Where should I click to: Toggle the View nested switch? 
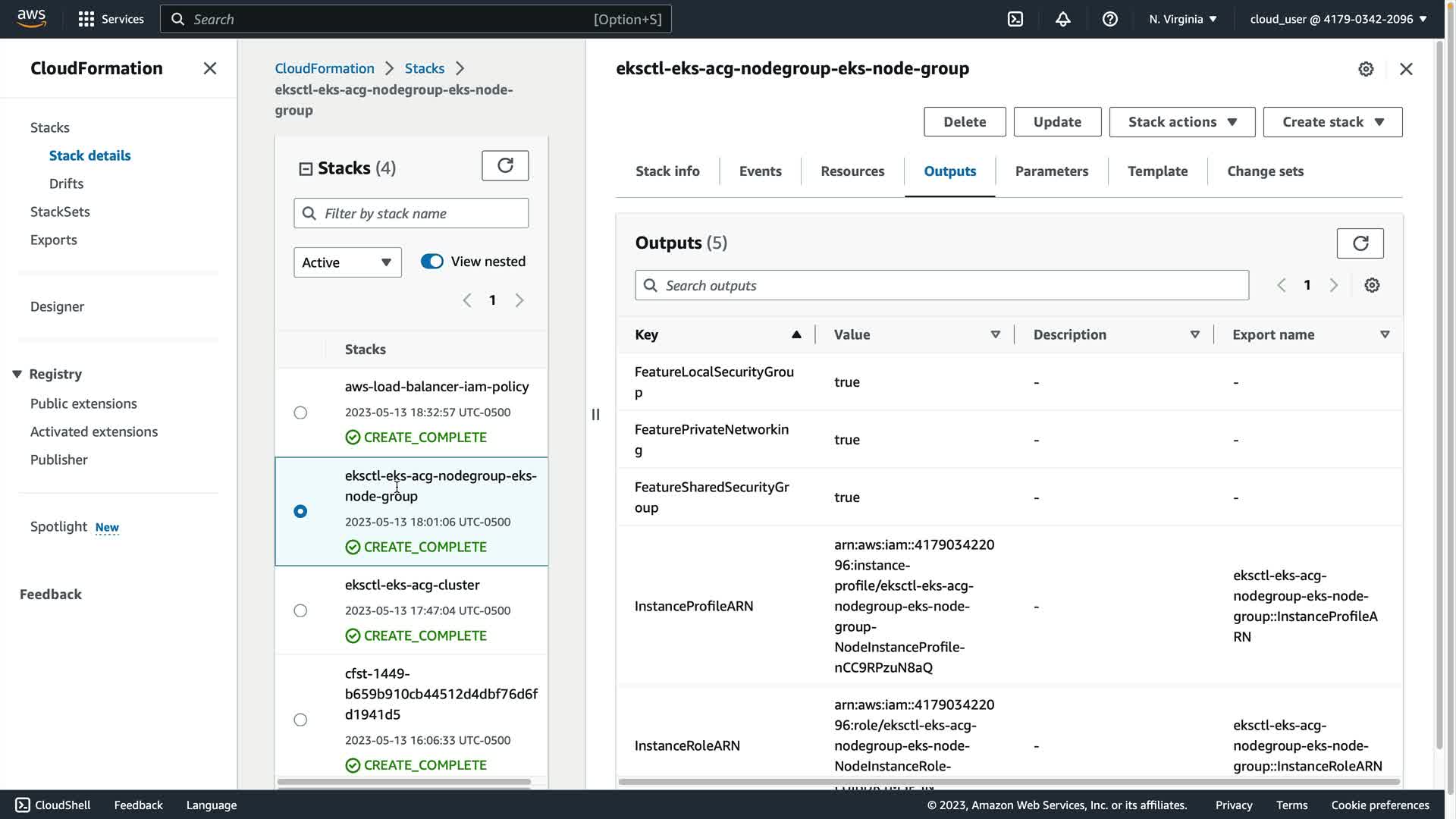tap(432, 262)
